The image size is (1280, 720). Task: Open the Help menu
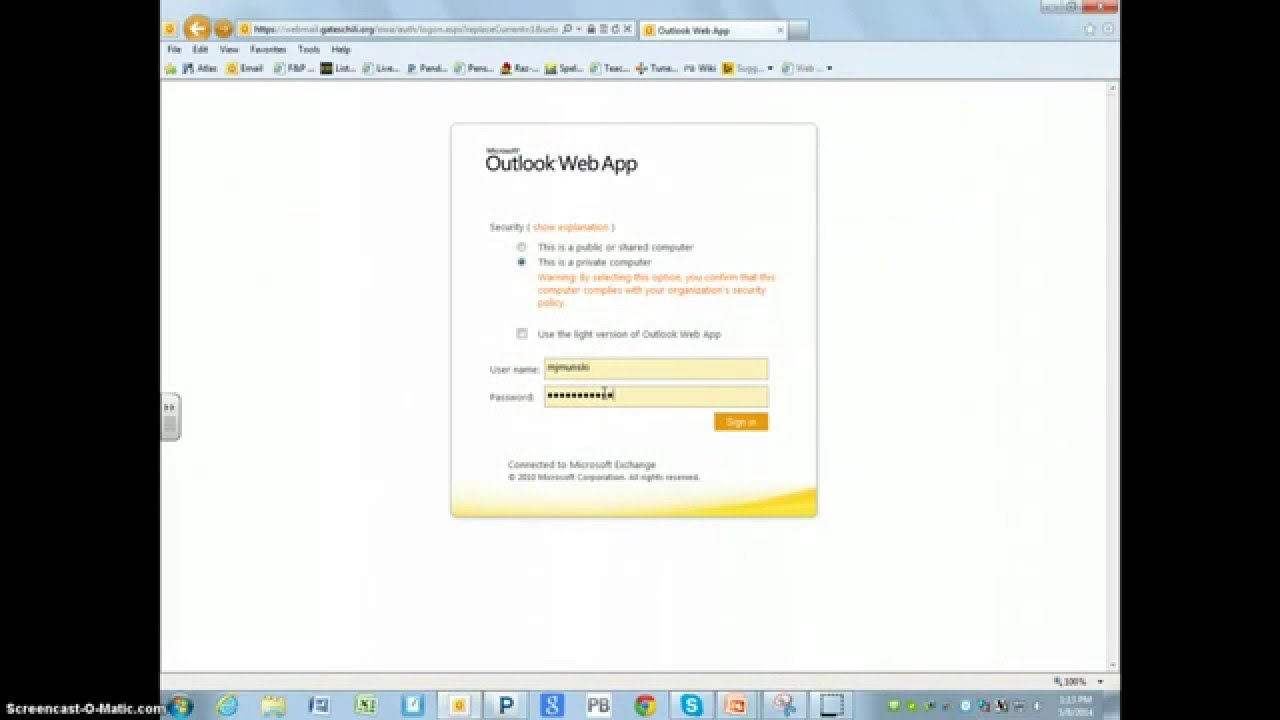[341, 49]
